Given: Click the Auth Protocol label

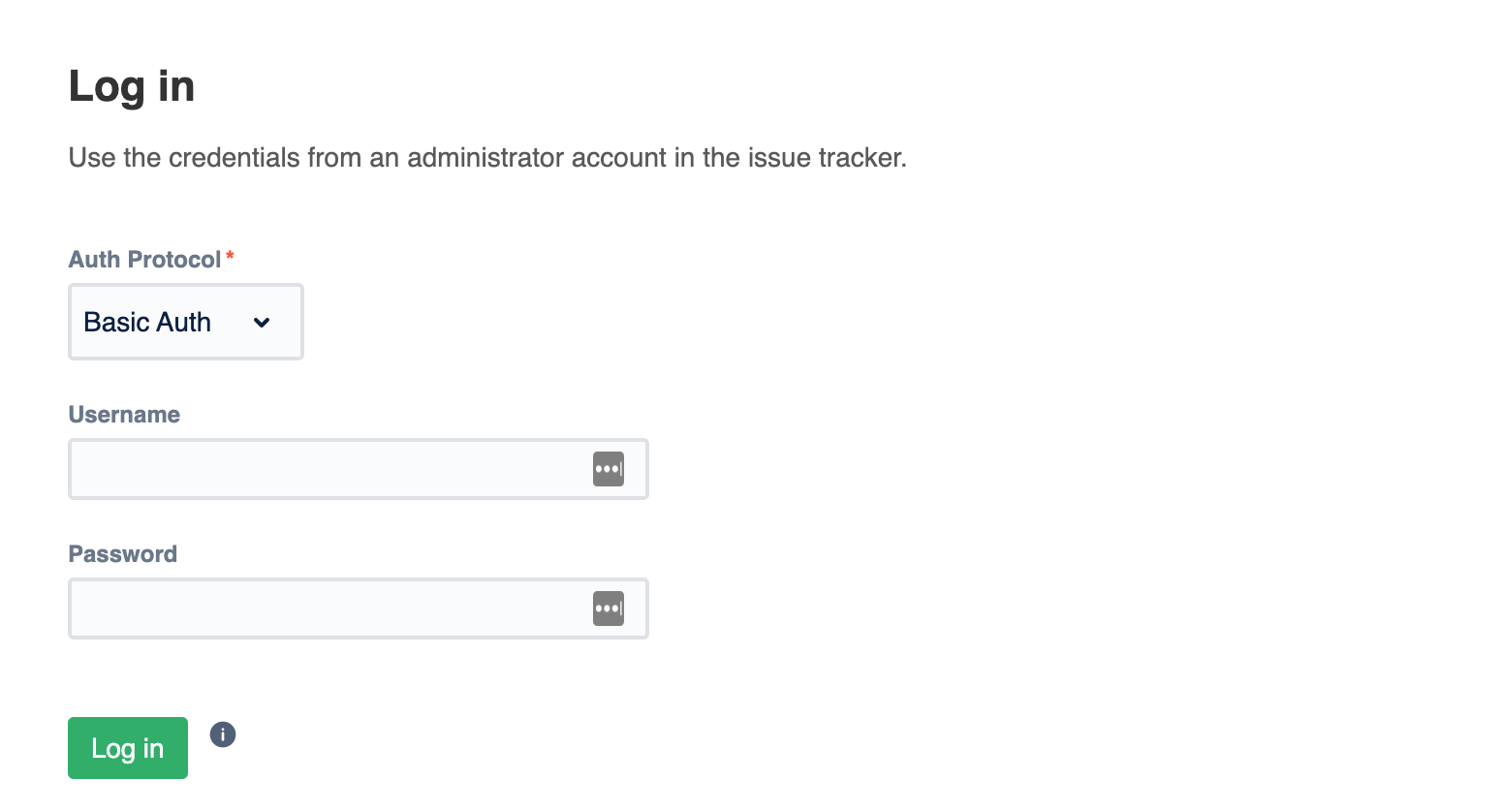Looking at the screenshot, I should [x=144, y=260].
